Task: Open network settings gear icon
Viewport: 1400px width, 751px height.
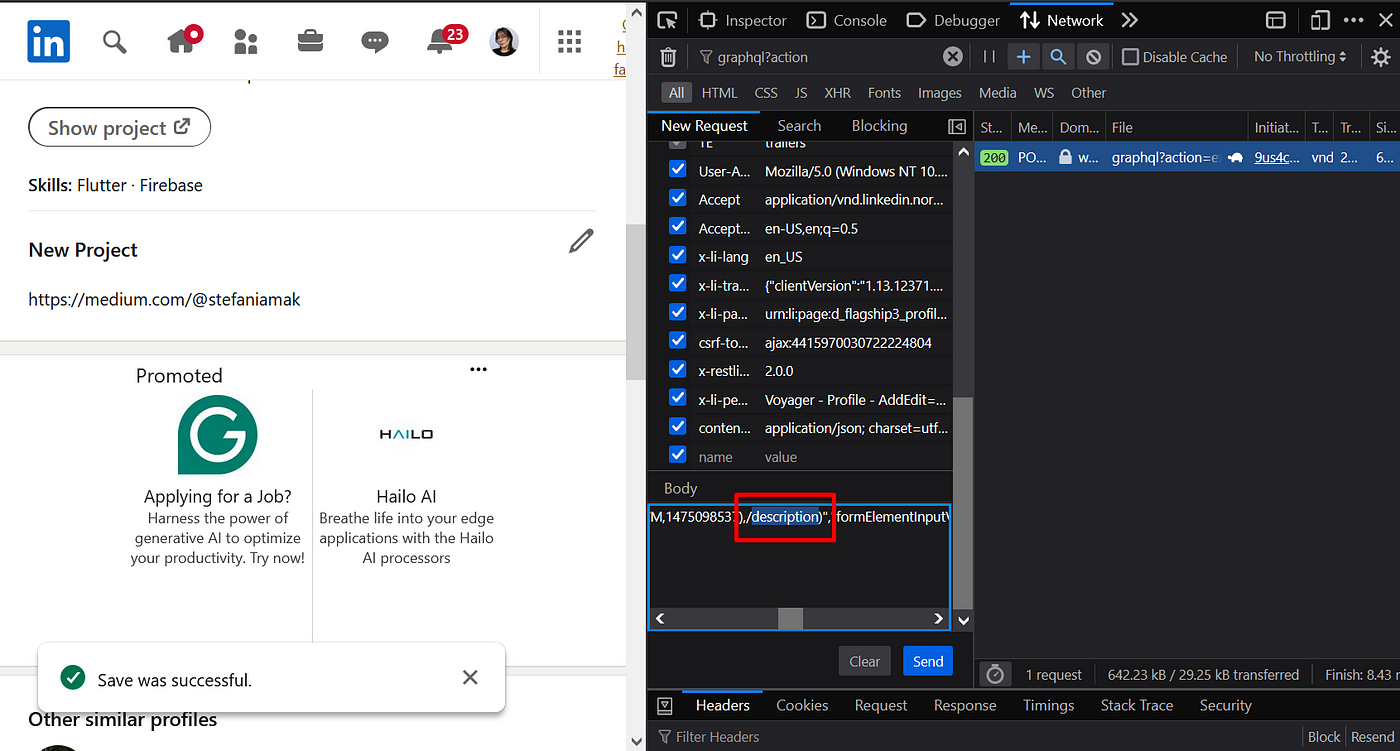Action: point(1380,57)
